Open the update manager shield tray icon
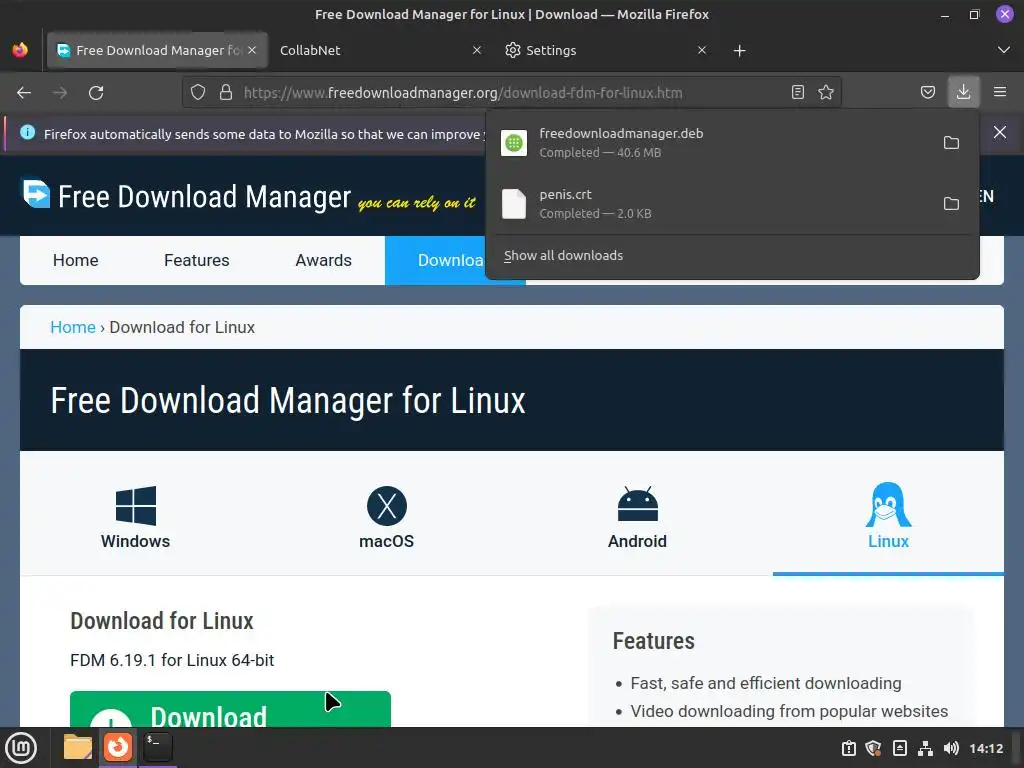Viewport: 1024px width, 768px height. (873, 748)
